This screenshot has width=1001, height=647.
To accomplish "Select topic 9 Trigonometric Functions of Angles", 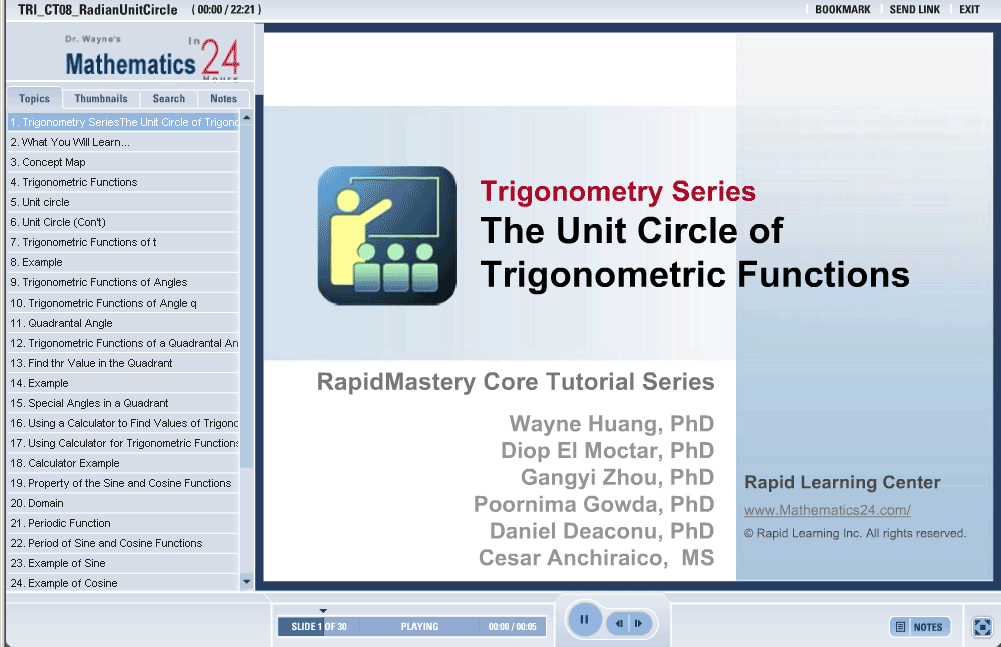I will tap(123, 282).
